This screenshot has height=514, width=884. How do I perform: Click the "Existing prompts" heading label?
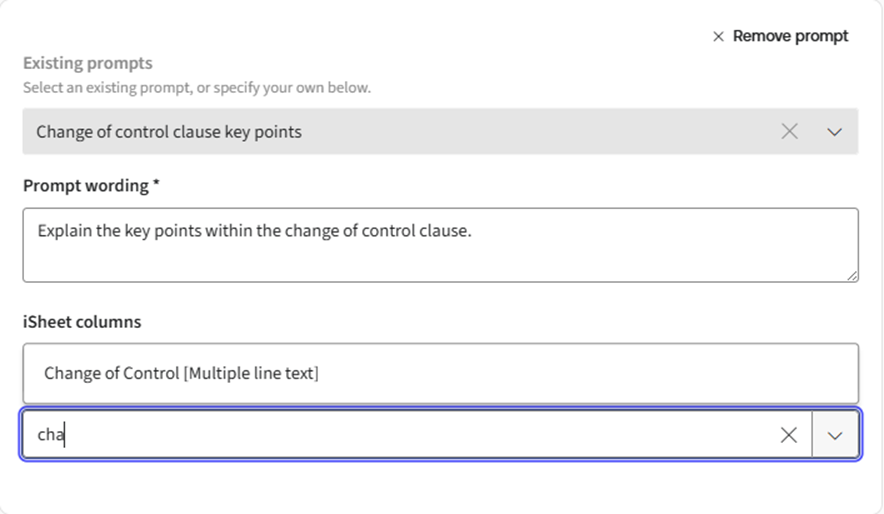pyautogui.click(x=88, y=63)
